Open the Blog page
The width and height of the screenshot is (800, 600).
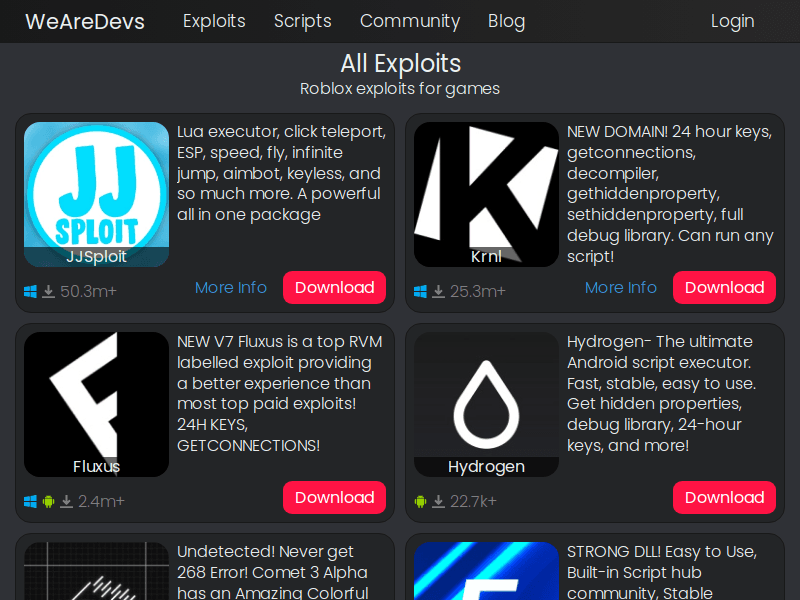pos(506,21)
